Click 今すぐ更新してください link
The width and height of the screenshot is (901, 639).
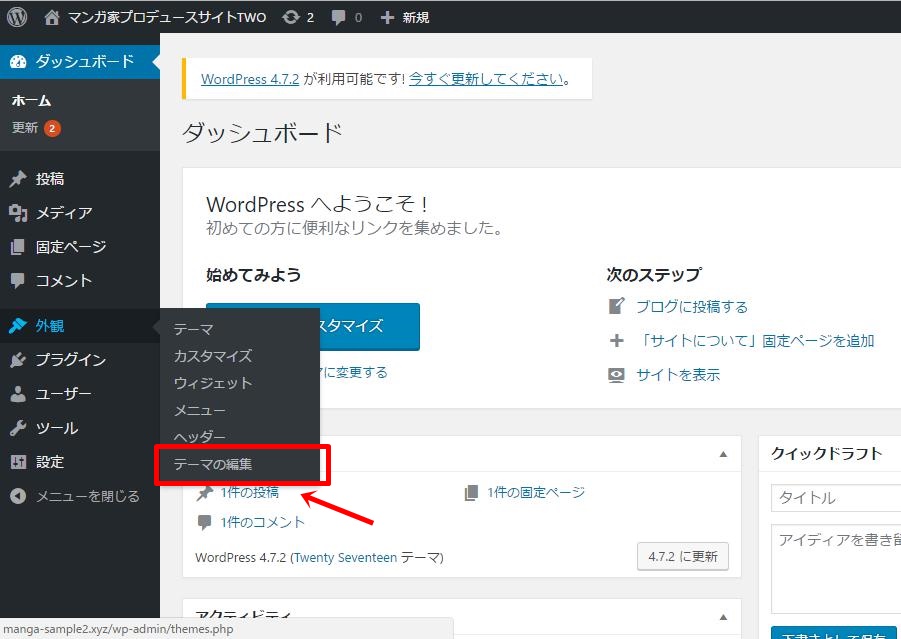(486, 79)
